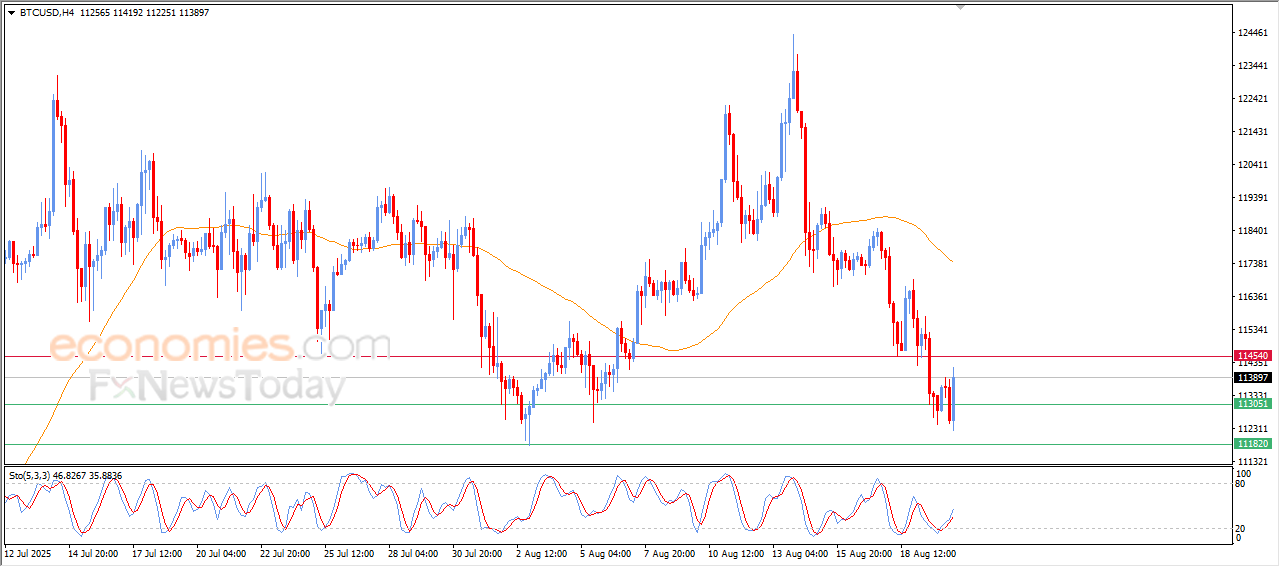Click the 2 Aug 12:00 time label
Image resolution: width=1280 pixels, height=567 pixels.
coord(540,552)
